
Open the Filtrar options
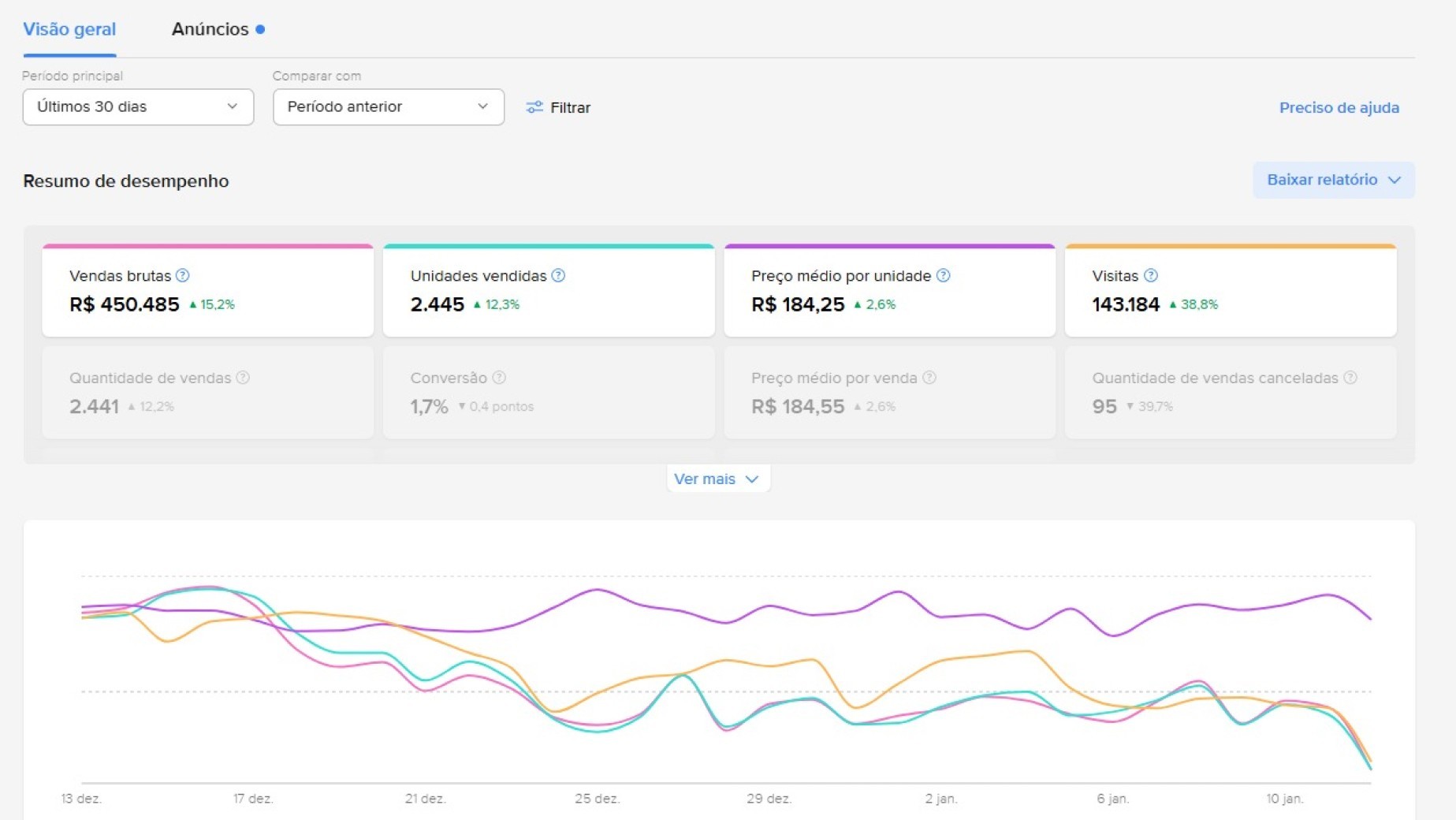pyautogui.click(x=558, y=107)
